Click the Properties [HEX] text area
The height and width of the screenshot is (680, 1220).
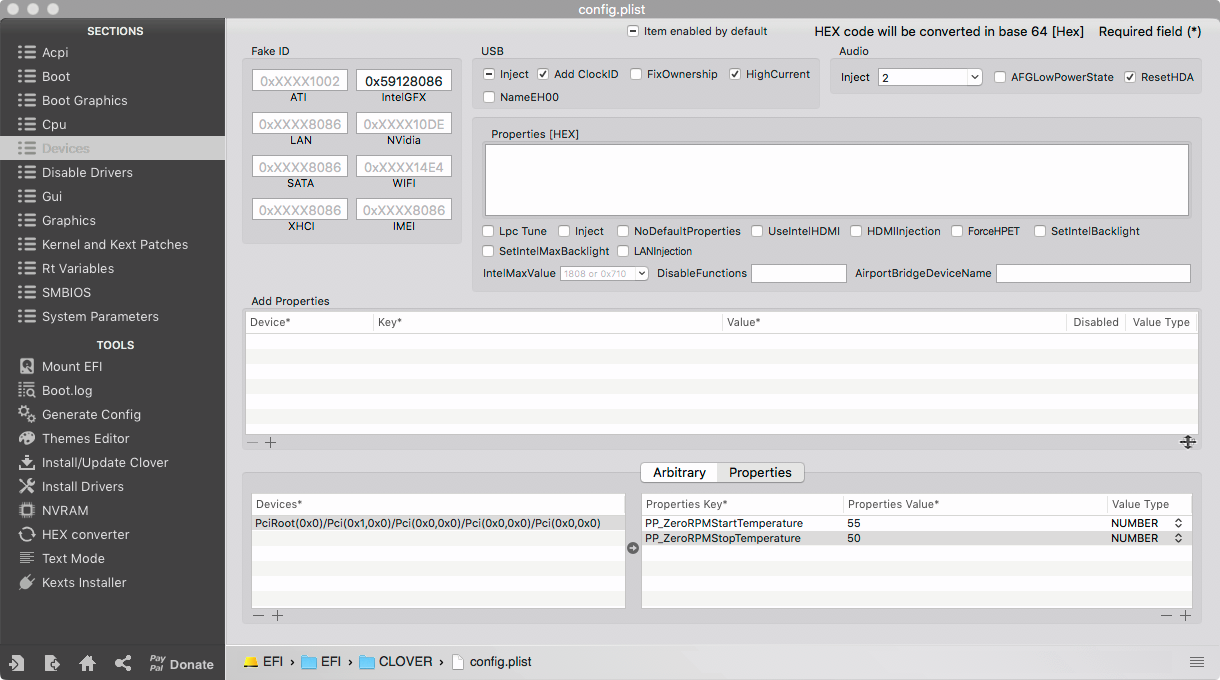pos(837,180)
